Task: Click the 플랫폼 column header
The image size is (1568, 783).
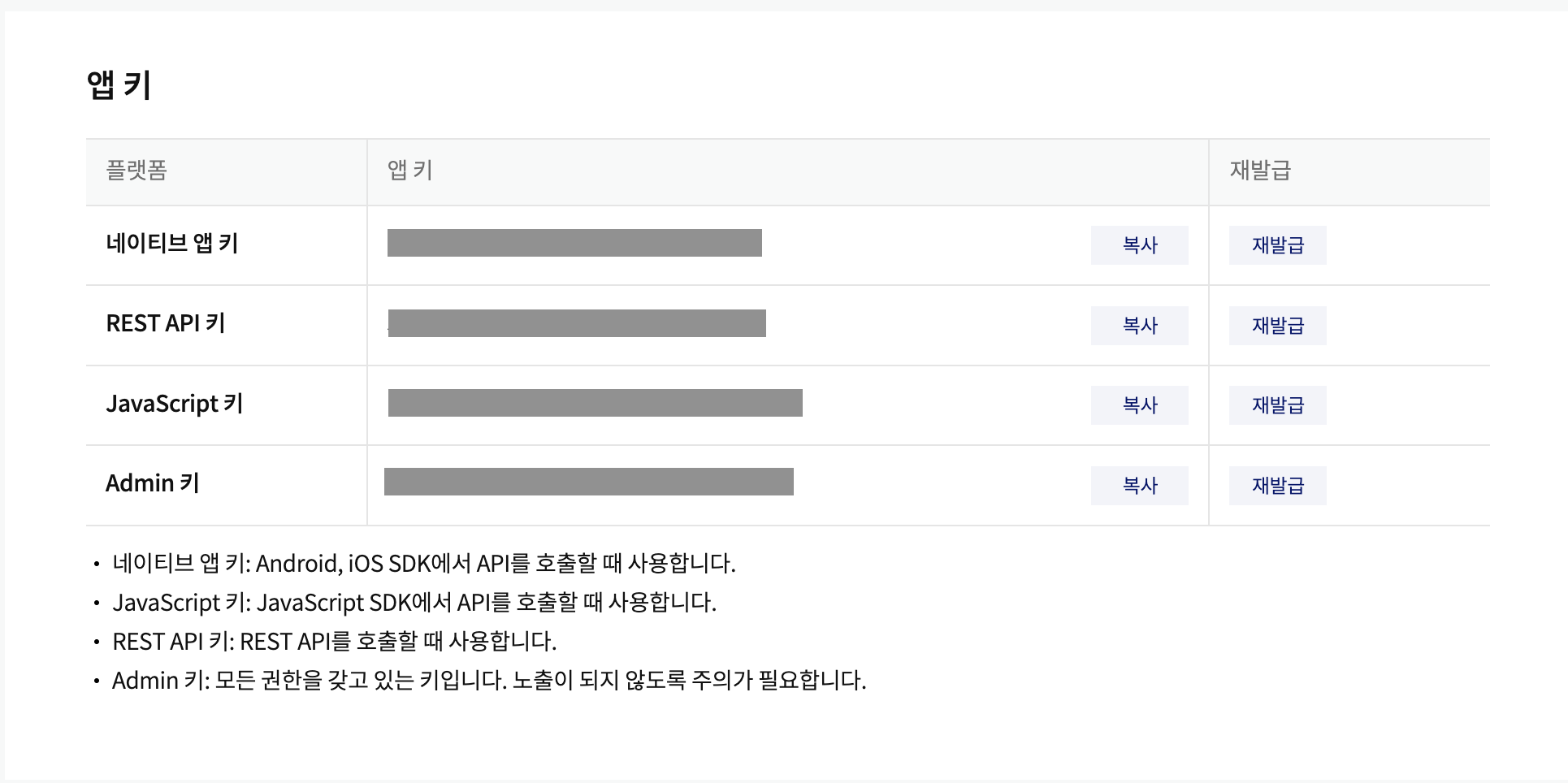Action: click(x=136, y=171)
